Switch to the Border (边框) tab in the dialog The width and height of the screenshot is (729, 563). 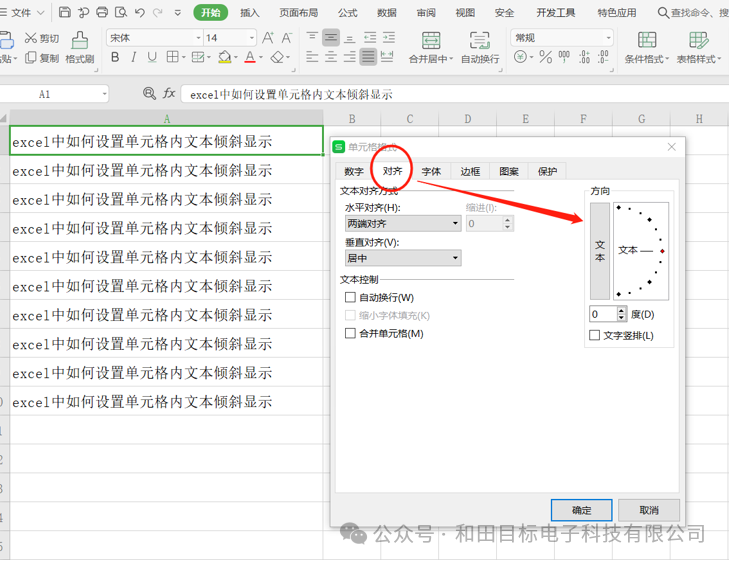click(470, 172)
